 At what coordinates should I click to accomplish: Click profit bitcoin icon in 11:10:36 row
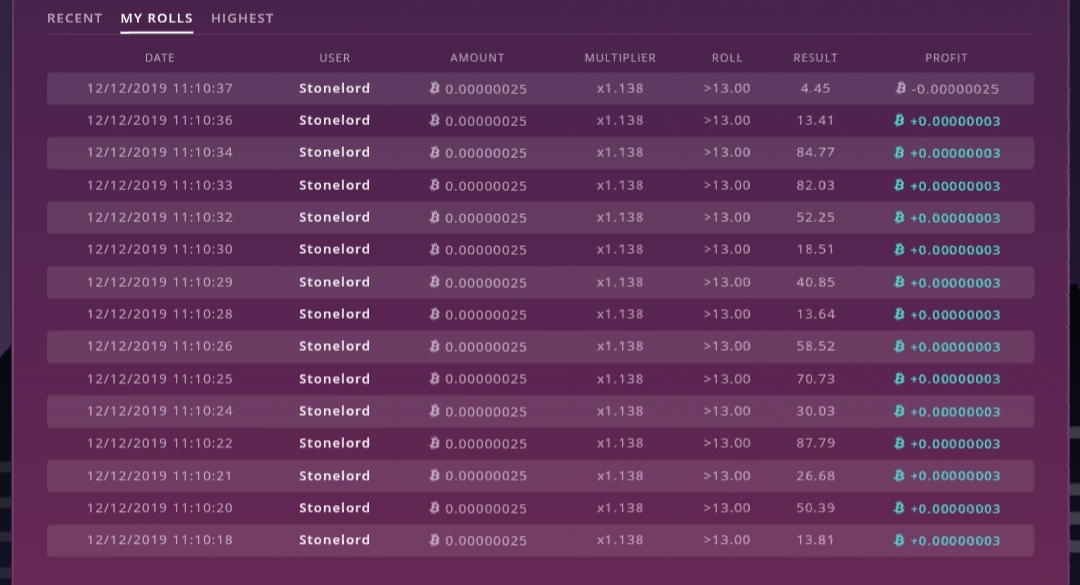[x=899, y=120]
